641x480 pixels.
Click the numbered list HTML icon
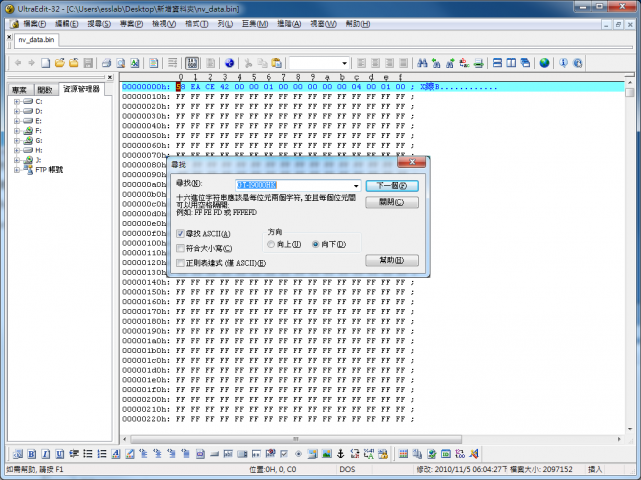[102, 454]
